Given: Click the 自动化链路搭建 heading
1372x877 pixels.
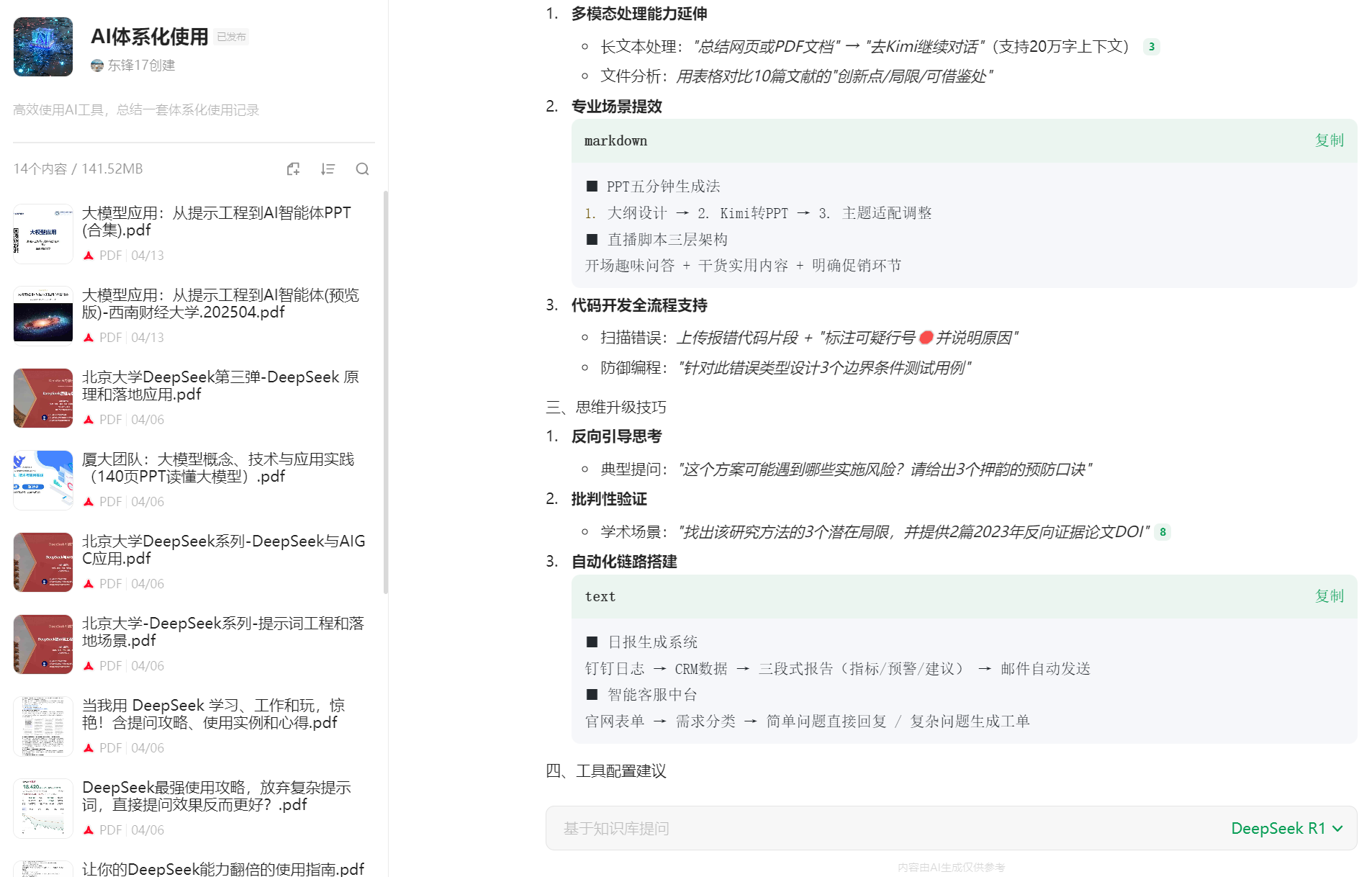Looking at the screenshot, I should click(624, 562).
